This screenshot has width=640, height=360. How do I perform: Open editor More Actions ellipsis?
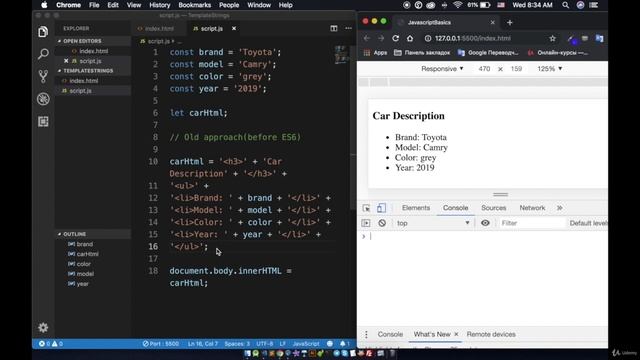click(348, 28)
